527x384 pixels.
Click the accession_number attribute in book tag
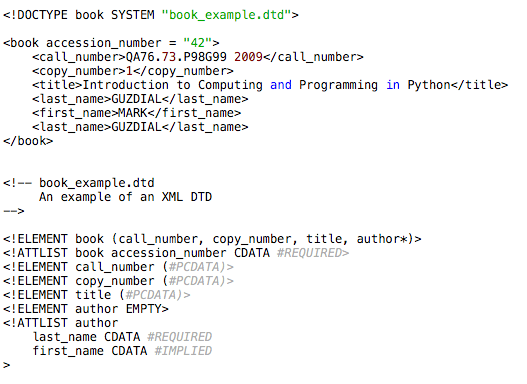104,43
